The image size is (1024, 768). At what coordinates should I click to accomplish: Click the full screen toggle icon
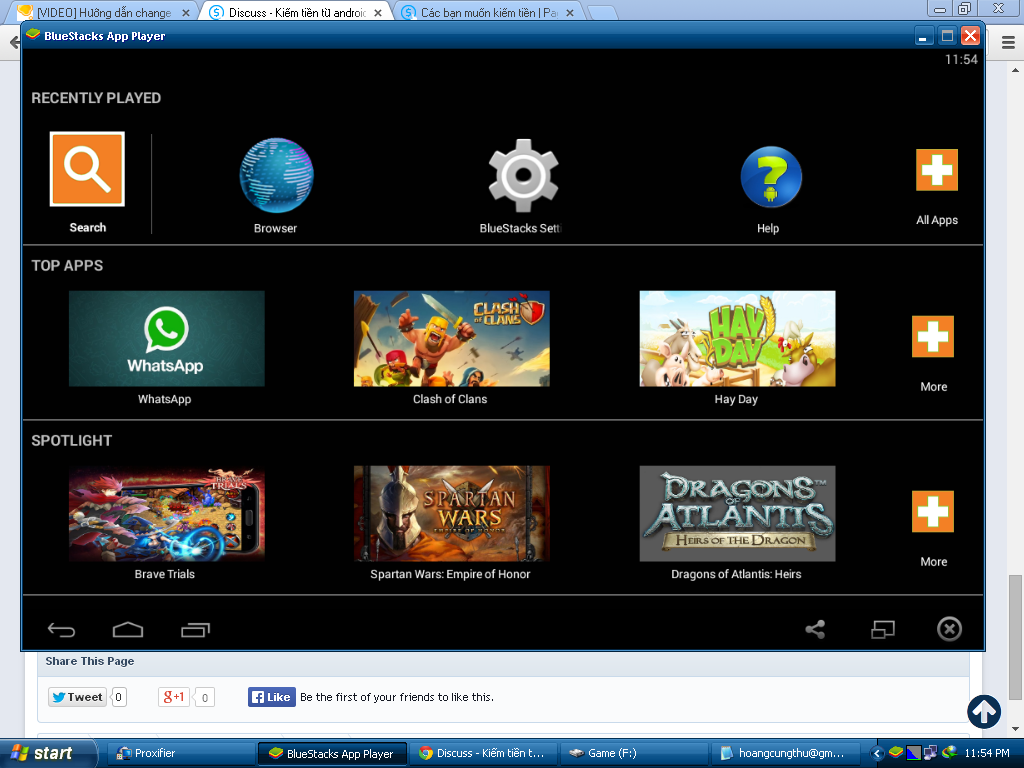[883, 629]
